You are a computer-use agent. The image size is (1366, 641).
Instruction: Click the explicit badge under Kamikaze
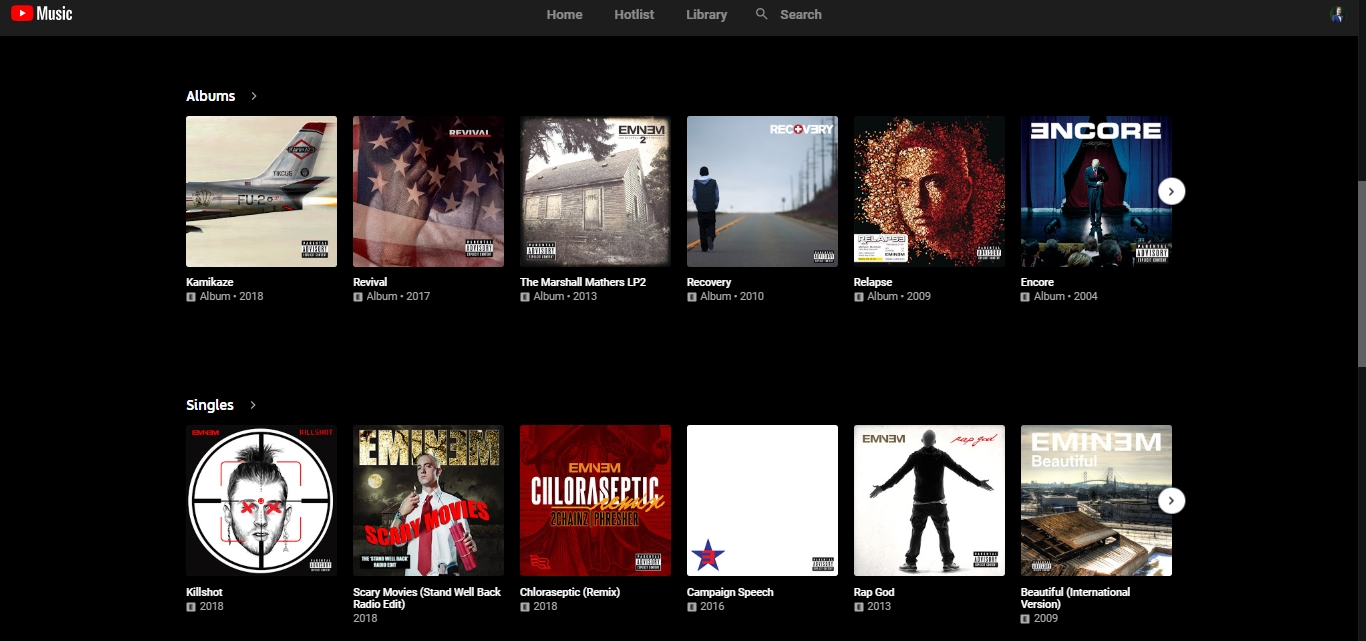(x=191, y=297)
